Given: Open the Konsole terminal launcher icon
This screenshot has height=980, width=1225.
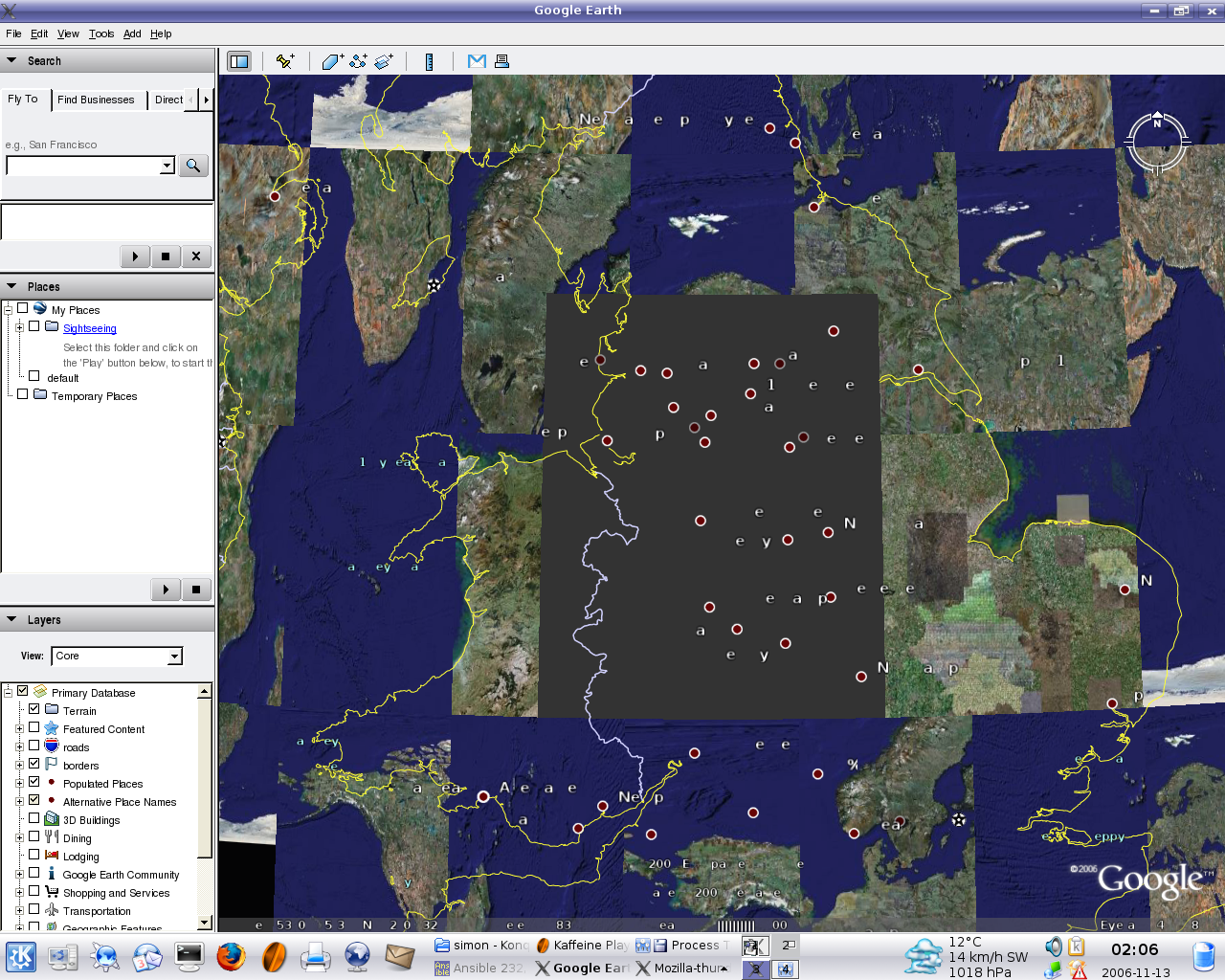Looking at the screenshot, I should click(189, 956).
